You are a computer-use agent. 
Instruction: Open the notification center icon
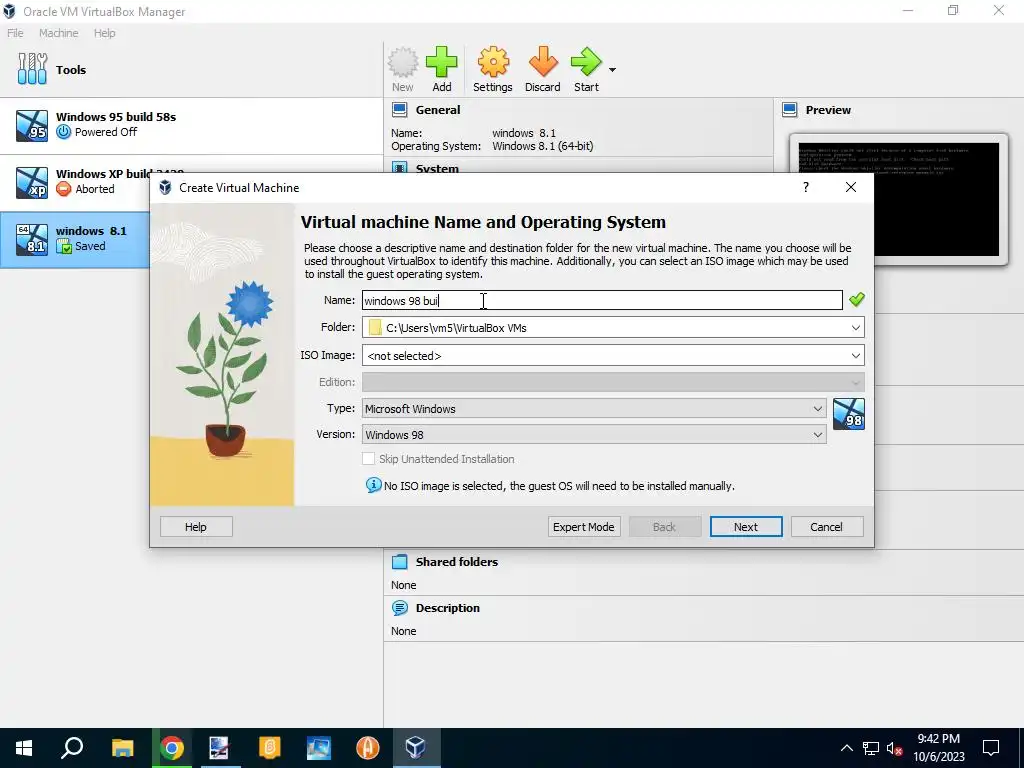click(x=991, y=748)
